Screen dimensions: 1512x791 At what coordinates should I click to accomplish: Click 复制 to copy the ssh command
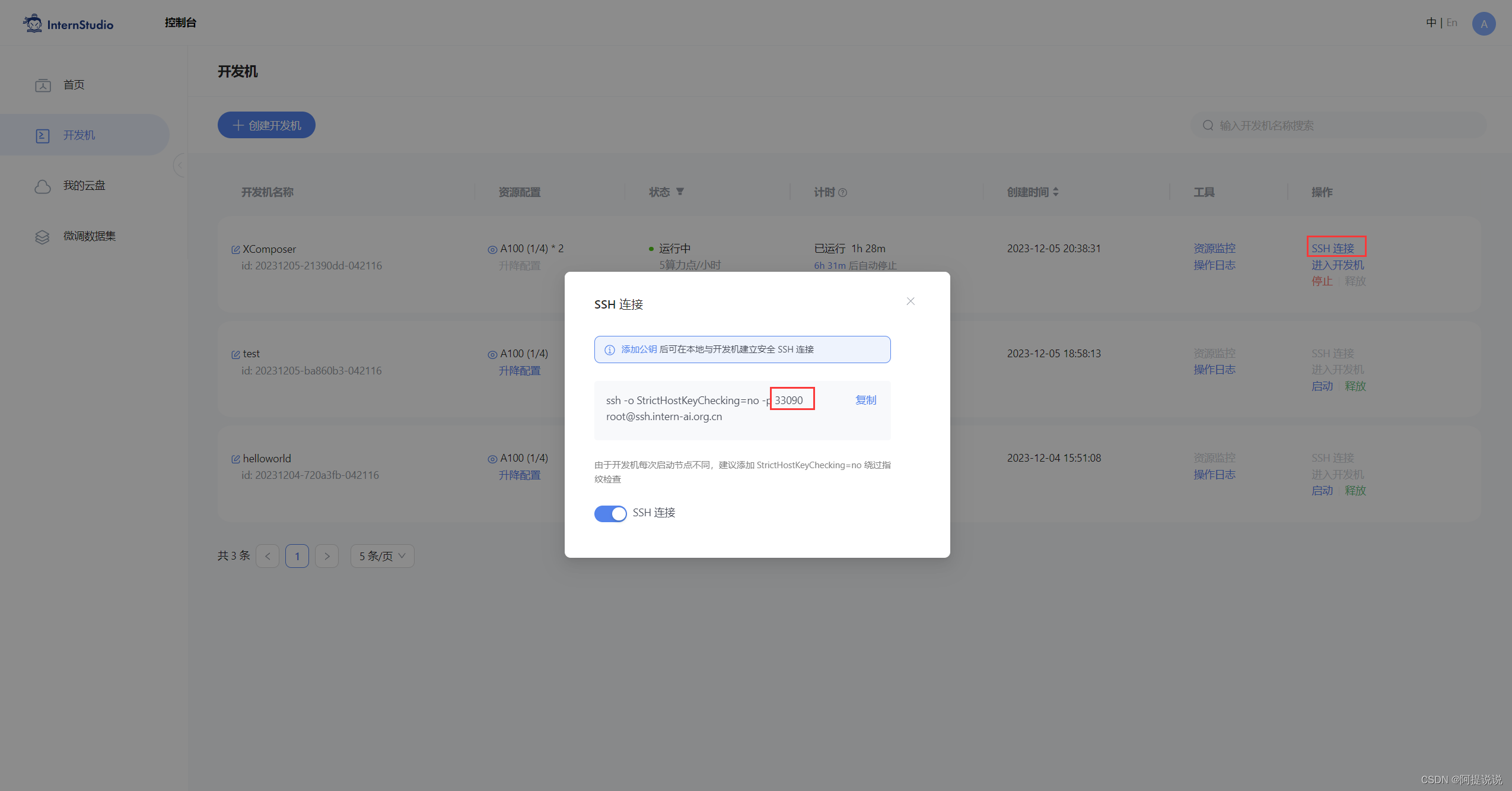865,400
